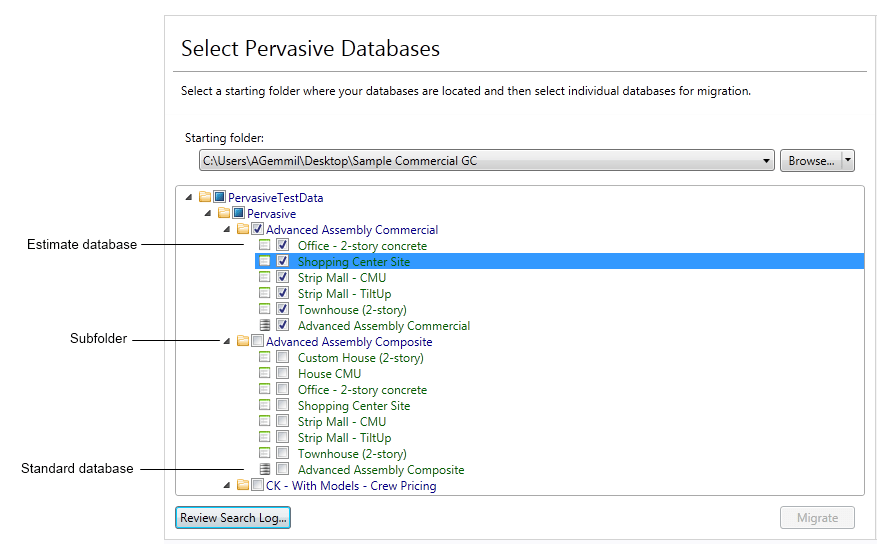Screen dimensions: 883x550
Task: Click estimate icon beside House CMU
Action: (x=265, y=373)
